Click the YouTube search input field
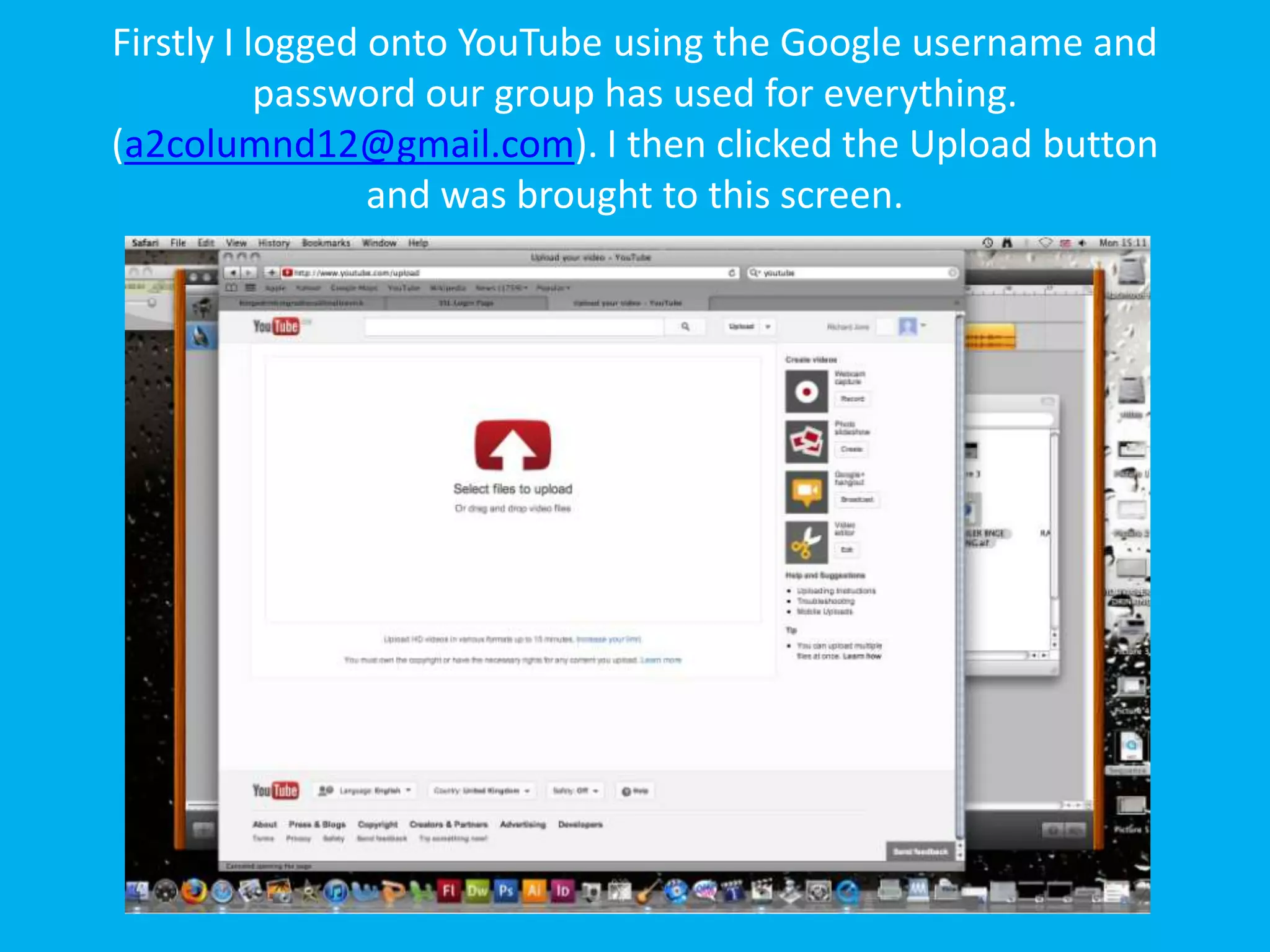 (x=514, y=327)
